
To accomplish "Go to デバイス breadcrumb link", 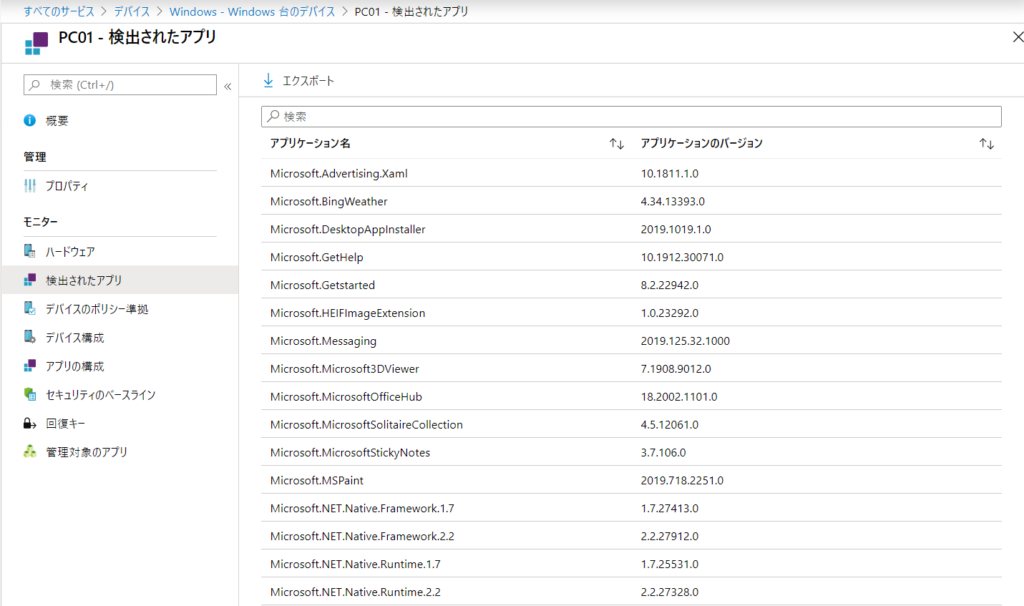I will [132, 12].
